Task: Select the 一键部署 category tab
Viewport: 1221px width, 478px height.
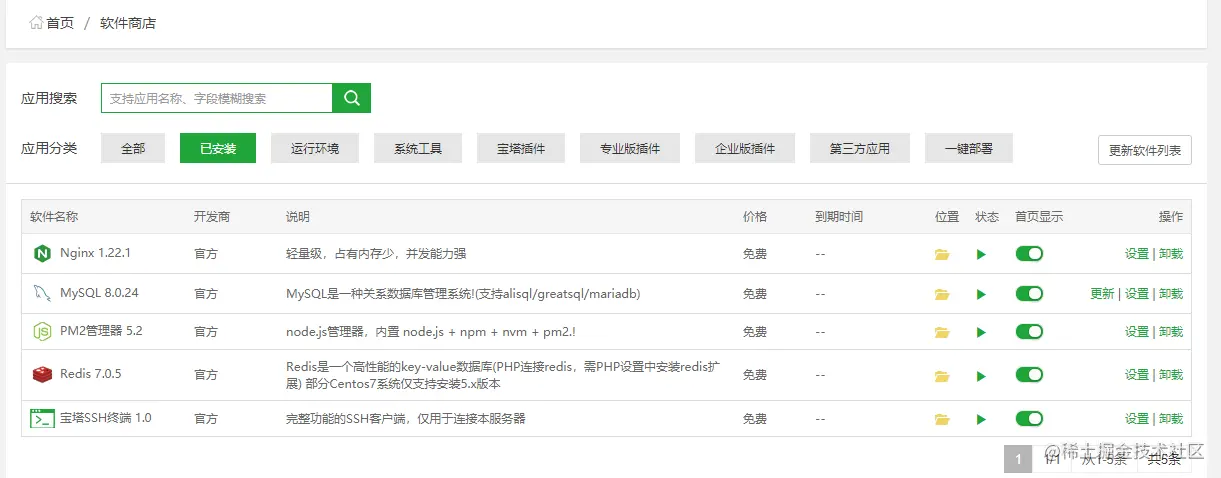Action: (x=969, y=148)
